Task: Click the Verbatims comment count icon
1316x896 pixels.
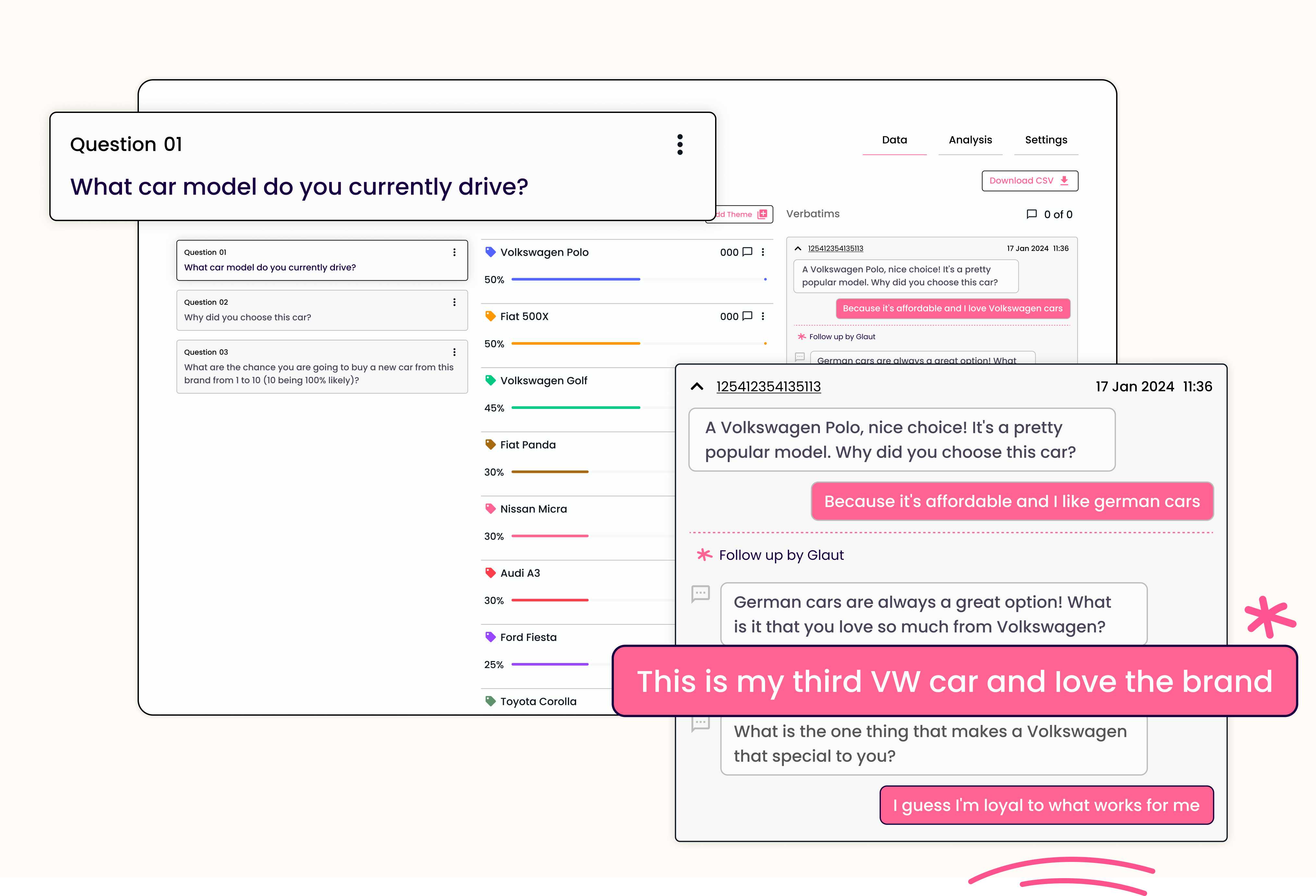Action: [x=1032, y=214]
